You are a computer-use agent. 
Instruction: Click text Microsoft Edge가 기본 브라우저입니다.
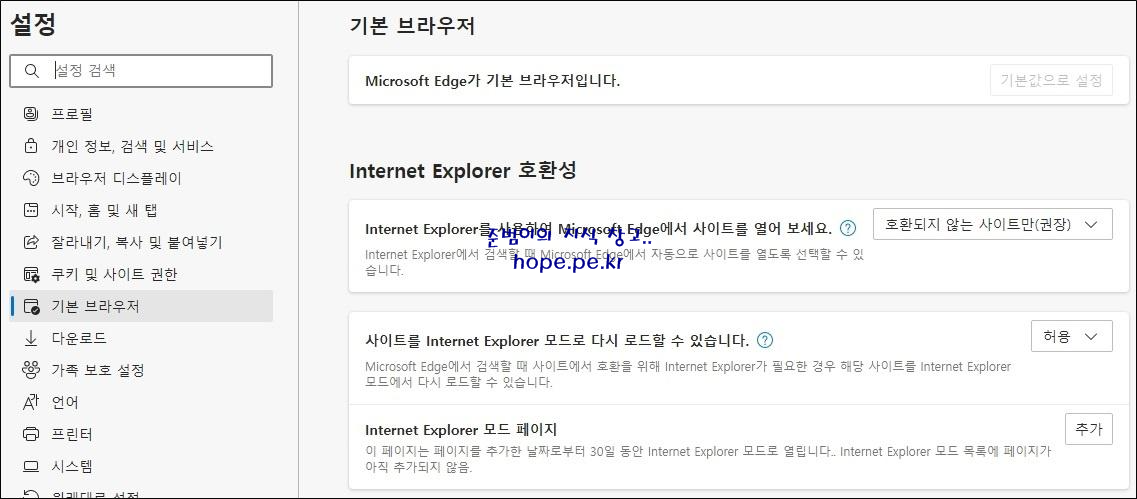pyautogui.click(x=492, y=80)
